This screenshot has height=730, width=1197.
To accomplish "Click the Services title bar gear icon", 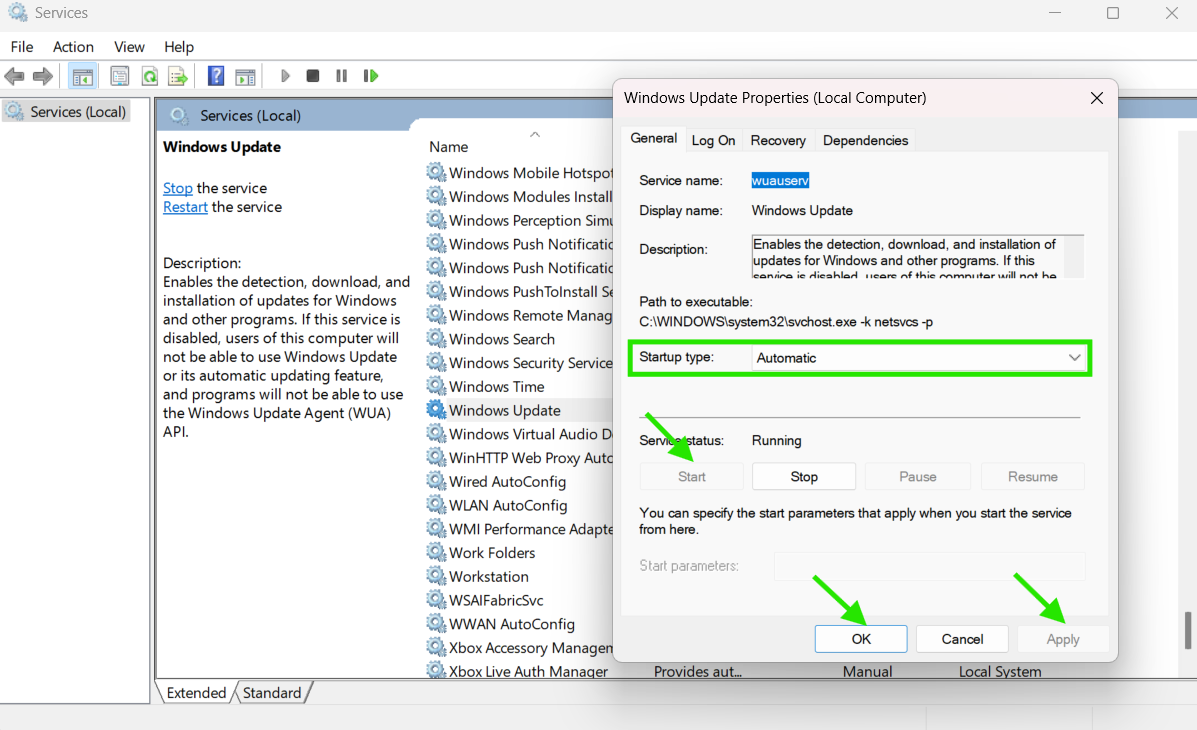I will 18,12.
